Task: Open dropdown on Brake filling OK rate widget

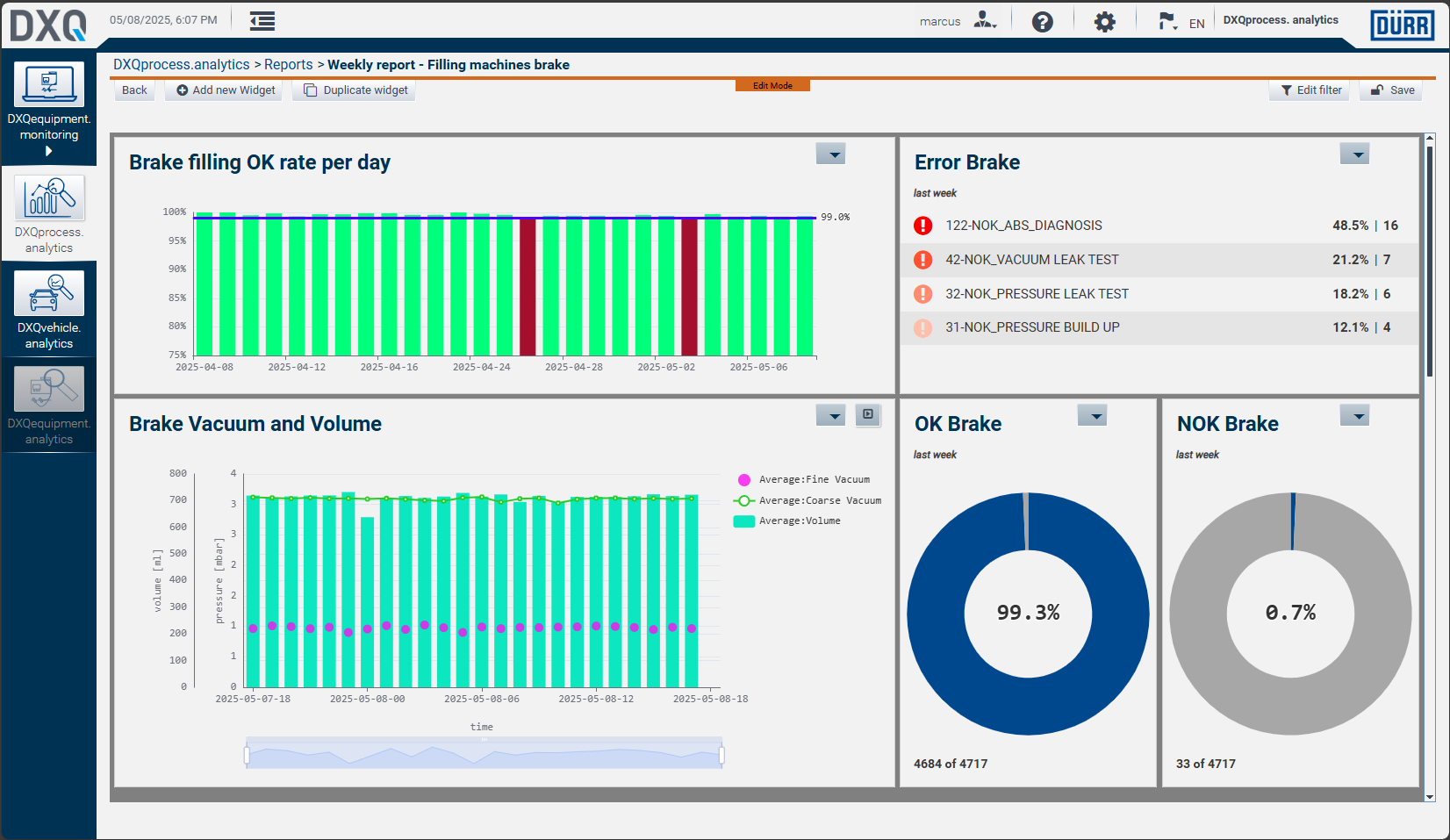Action: click(830, 154)
